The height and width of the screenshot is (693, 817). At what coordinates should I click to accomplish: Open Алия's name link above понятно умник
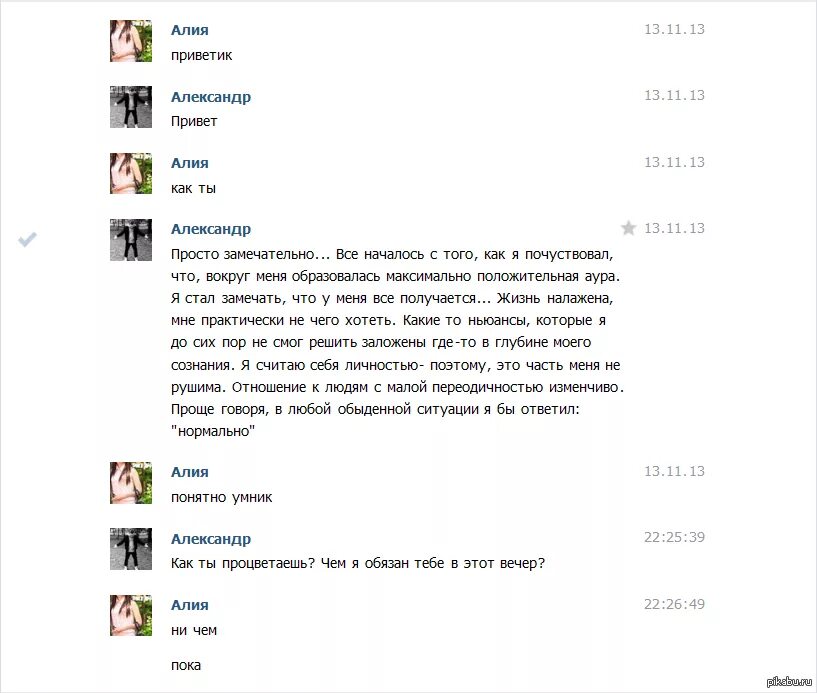pos(190,472)
